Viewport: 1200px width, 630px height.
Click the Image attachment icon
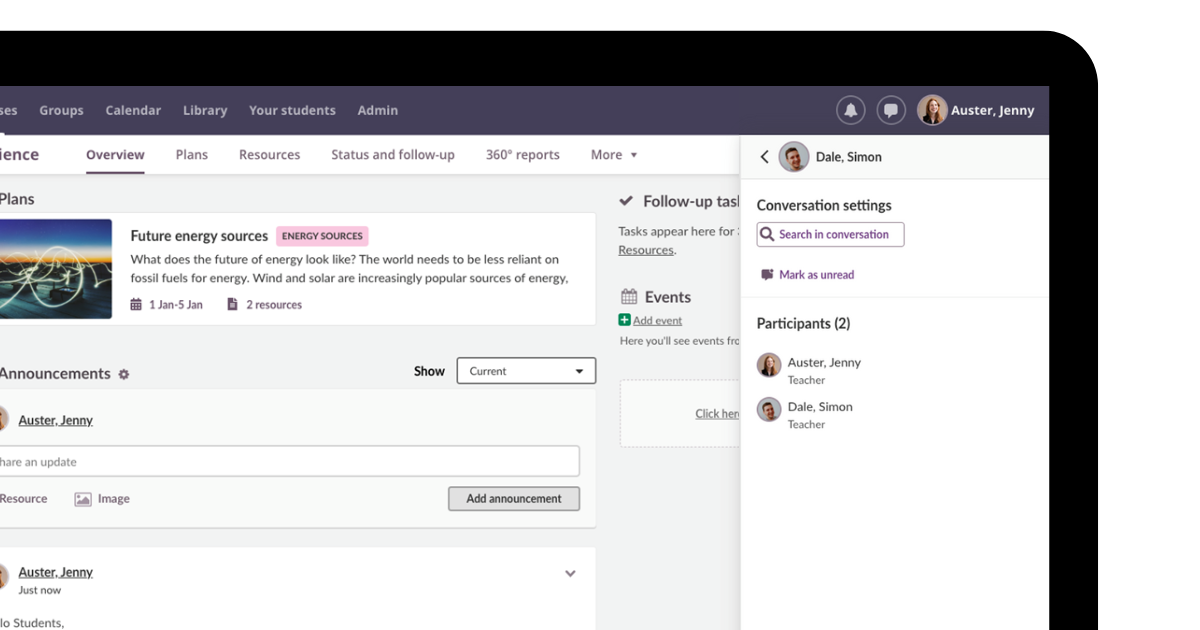[83, 499]
